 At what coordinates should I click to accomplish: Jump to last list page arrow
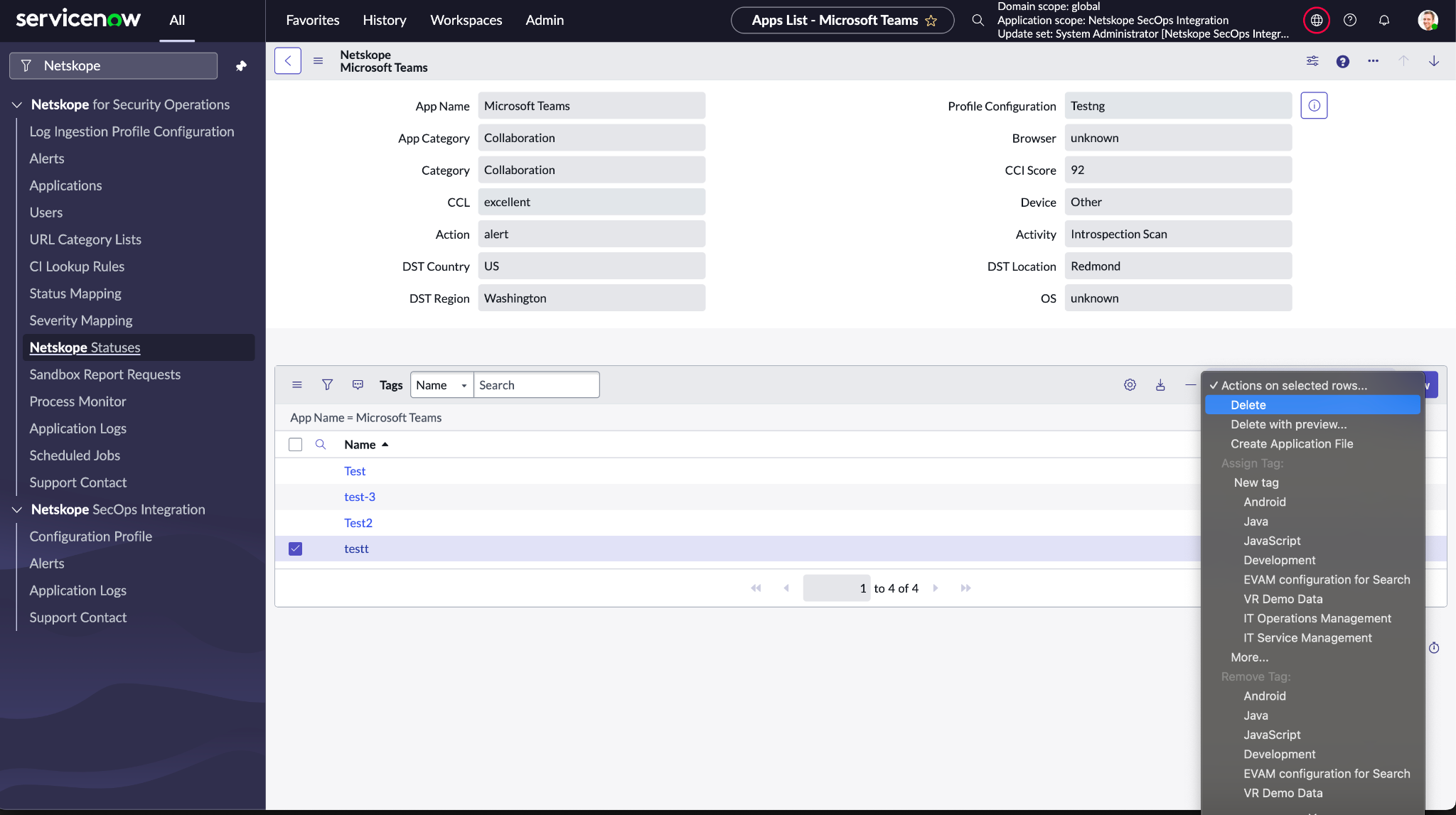(965, 588)
